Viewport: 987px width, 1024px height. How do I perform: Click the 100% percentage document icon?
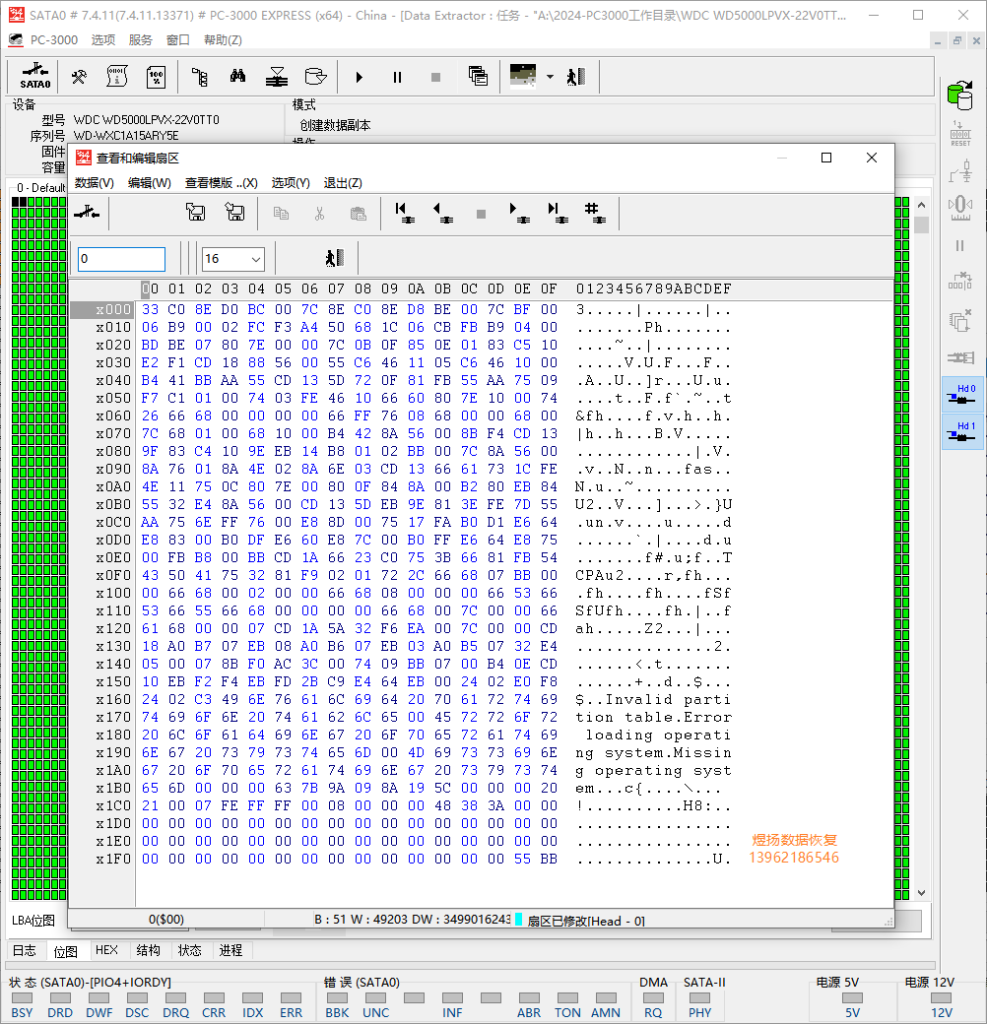pos(157,77)
